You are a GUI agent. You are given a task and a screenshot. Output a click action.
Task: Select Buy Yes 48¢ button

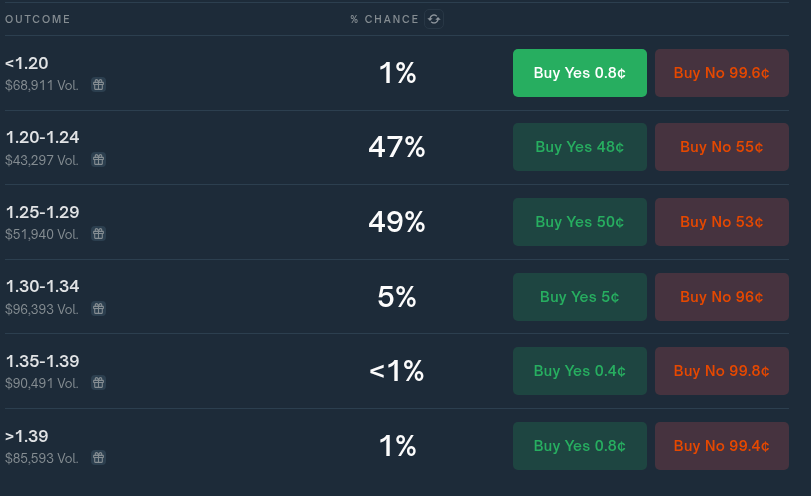(580, 147)
